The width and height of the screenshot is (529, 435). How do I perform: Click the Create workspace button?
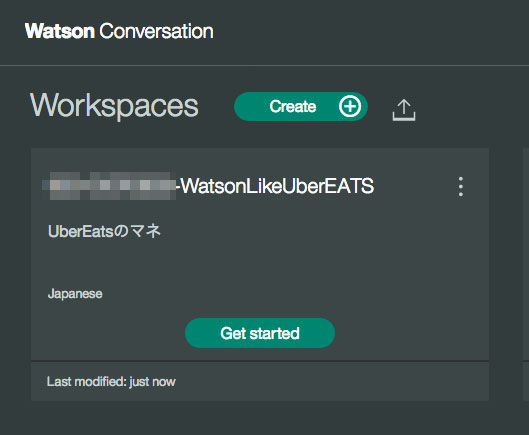click(x=301, y=107)
